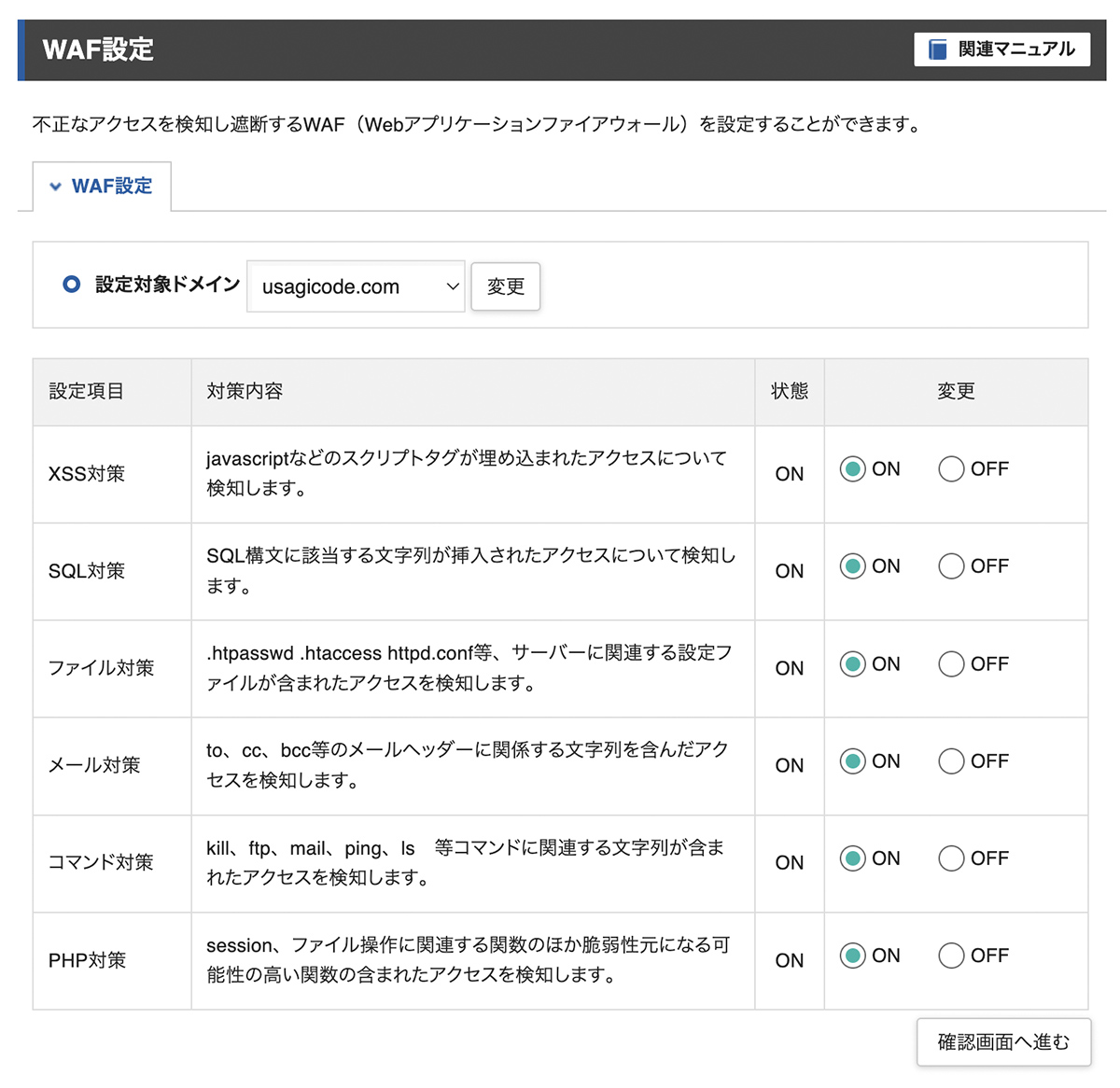The height and width of the screenshot is (1088, 1120).
Task: Select ON radio for メール対策
Action: (x=852, y=760)
